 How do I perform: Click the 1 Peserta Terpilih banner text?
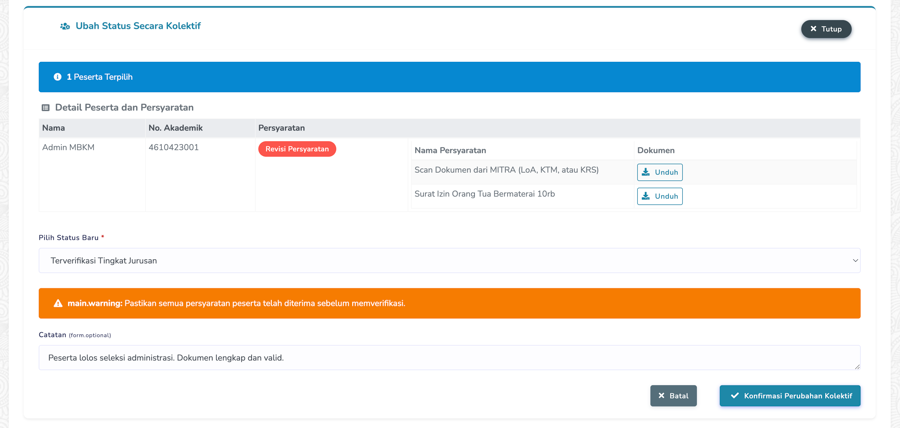pos(99,77)
